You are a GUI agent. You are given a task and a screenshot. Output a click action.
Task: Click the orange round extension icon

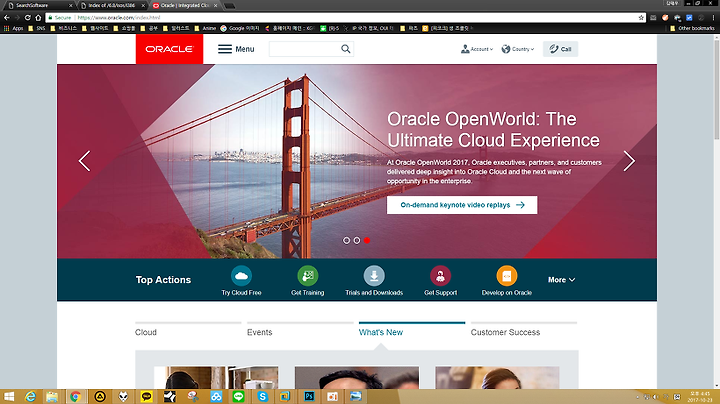coord(665,17)
